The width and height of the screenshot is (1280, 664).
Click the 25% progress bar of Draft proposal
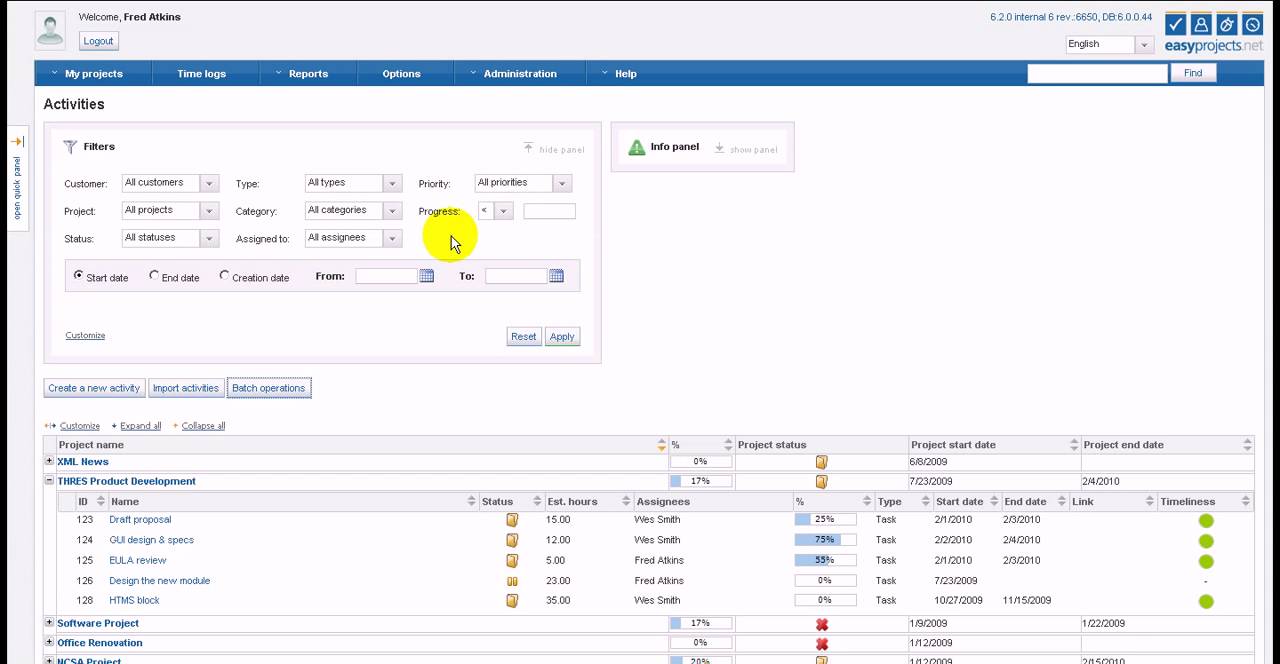[x=826, y=520]
